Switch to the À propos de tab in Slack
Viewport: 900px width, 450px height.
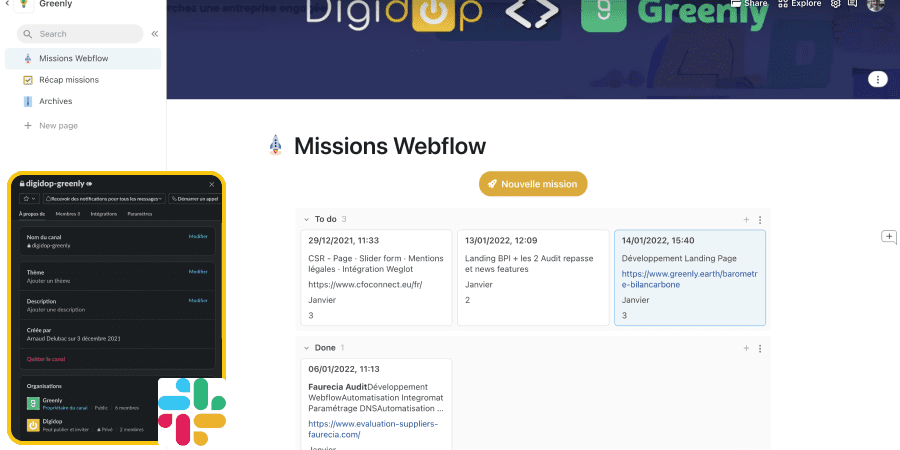click(32, 214)
